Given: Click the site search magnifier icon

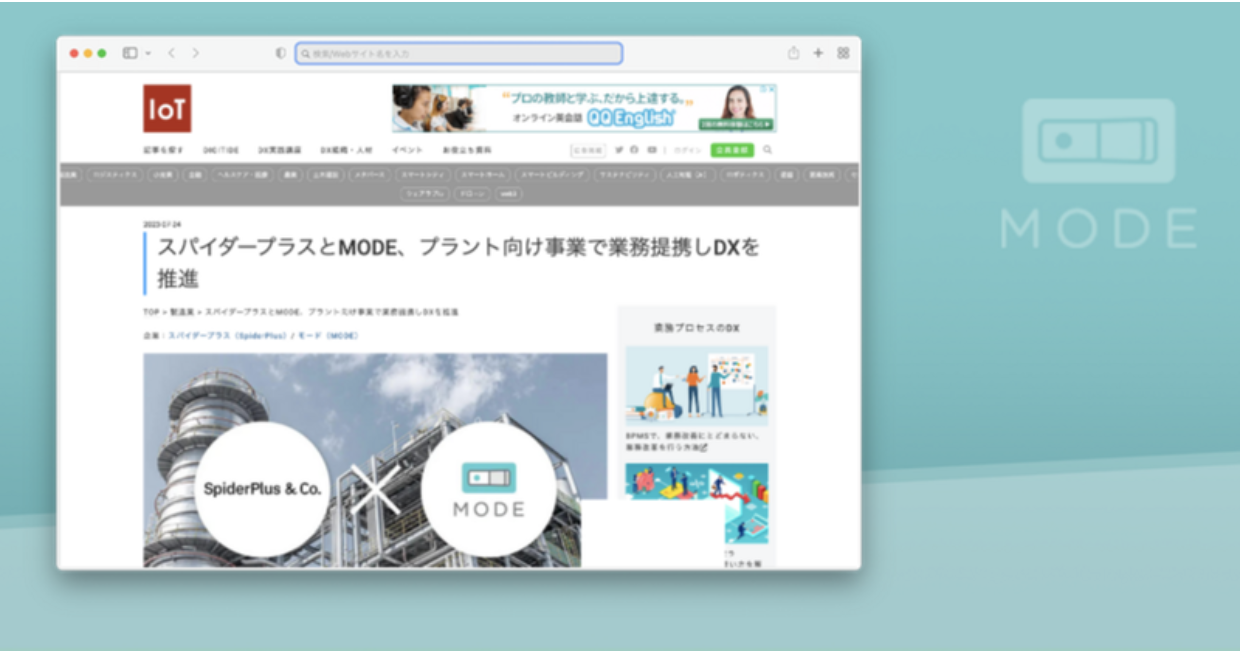Looking at the screenshot, I should click(x=768, y=150).
